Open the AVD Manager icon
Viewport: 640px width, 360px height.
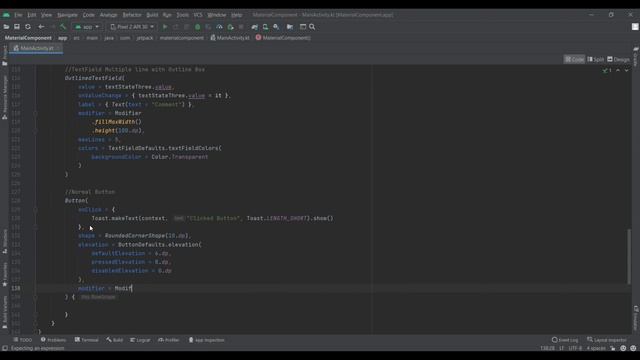(x=265, y=27)
